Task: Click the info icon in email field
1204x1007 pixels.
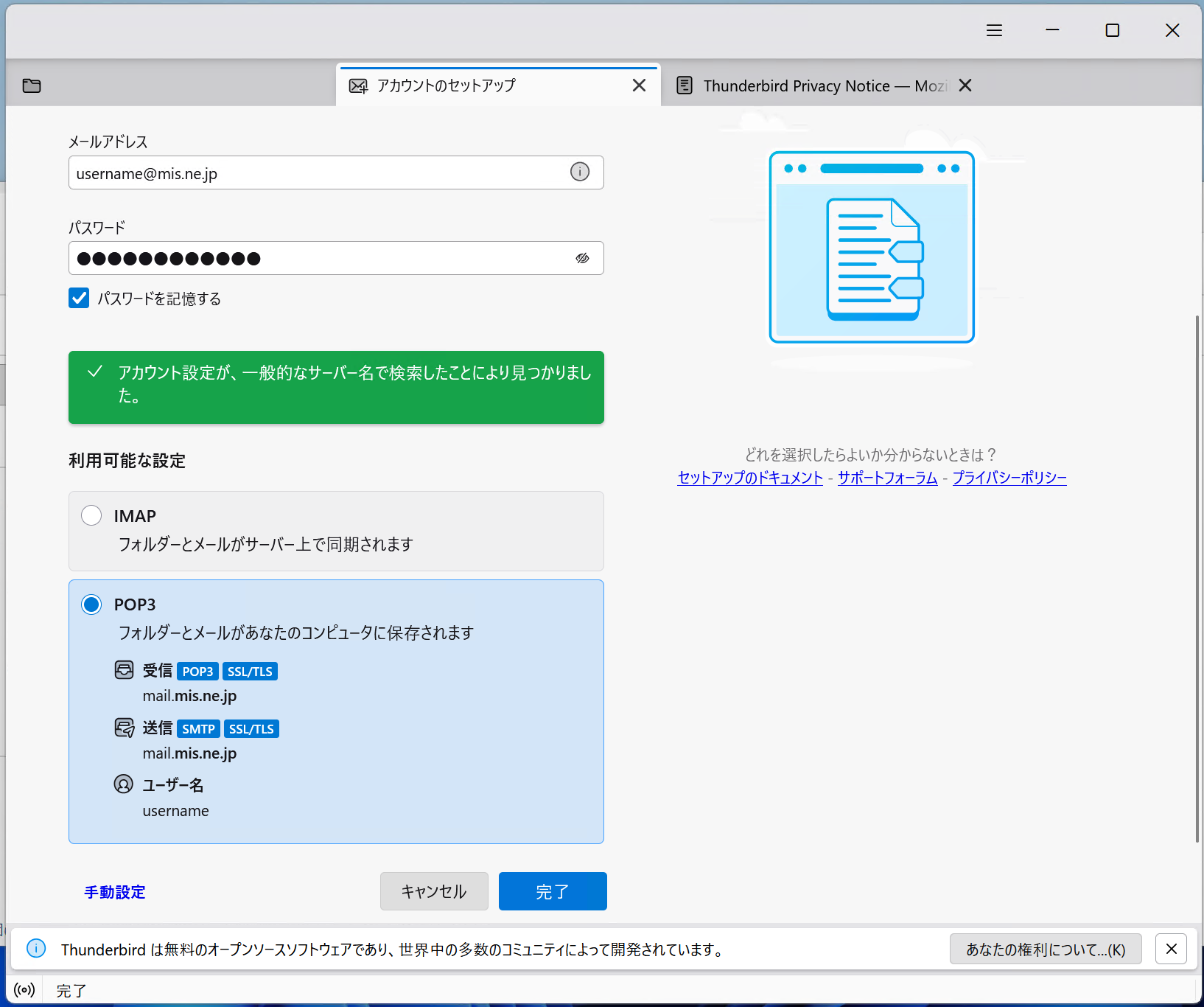Action: coord(580,173)
